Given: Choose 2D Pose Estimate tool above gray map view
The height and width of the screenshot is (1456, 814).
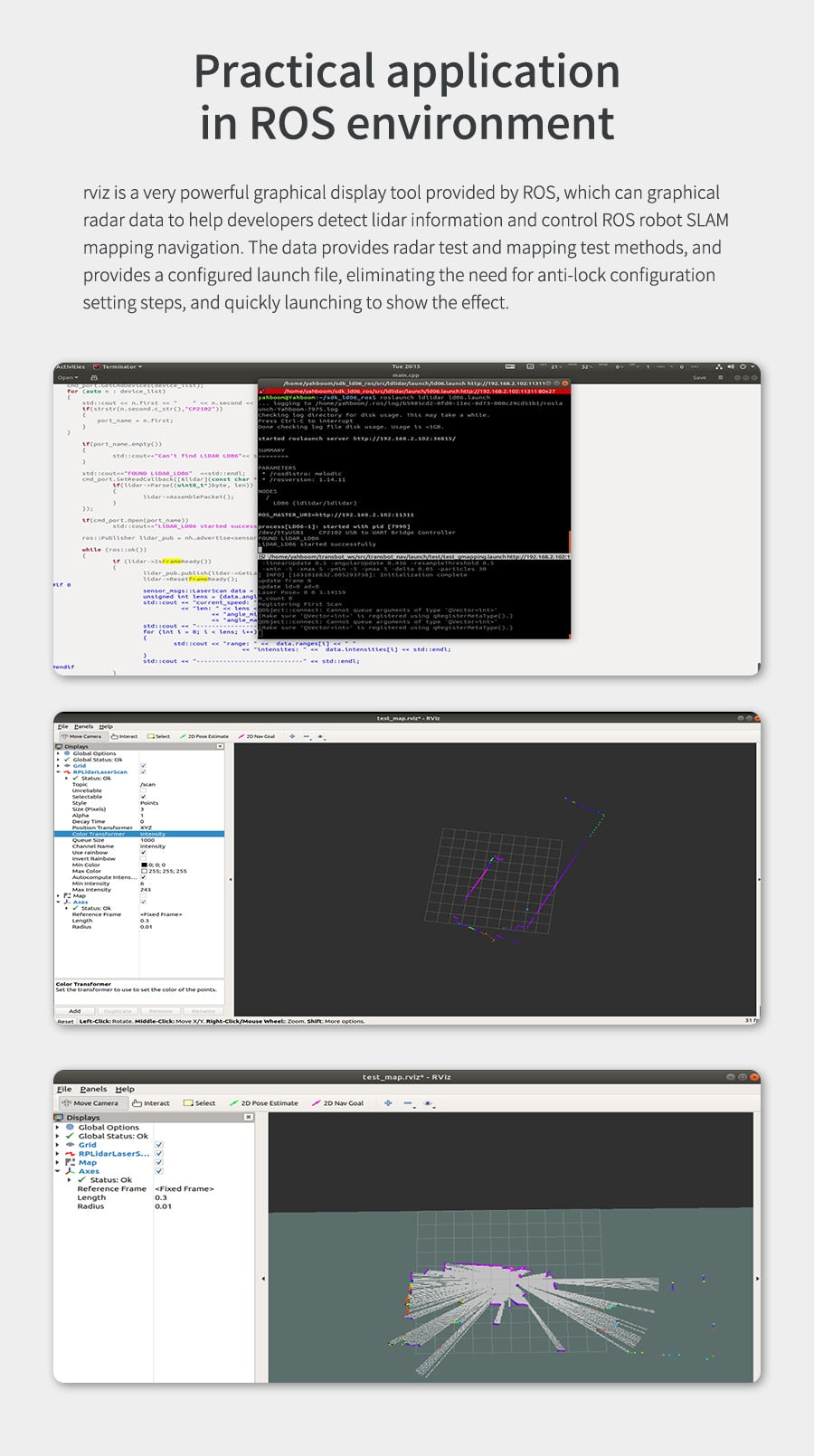Looking at the screenshot, I should [x=263, y=1103].
